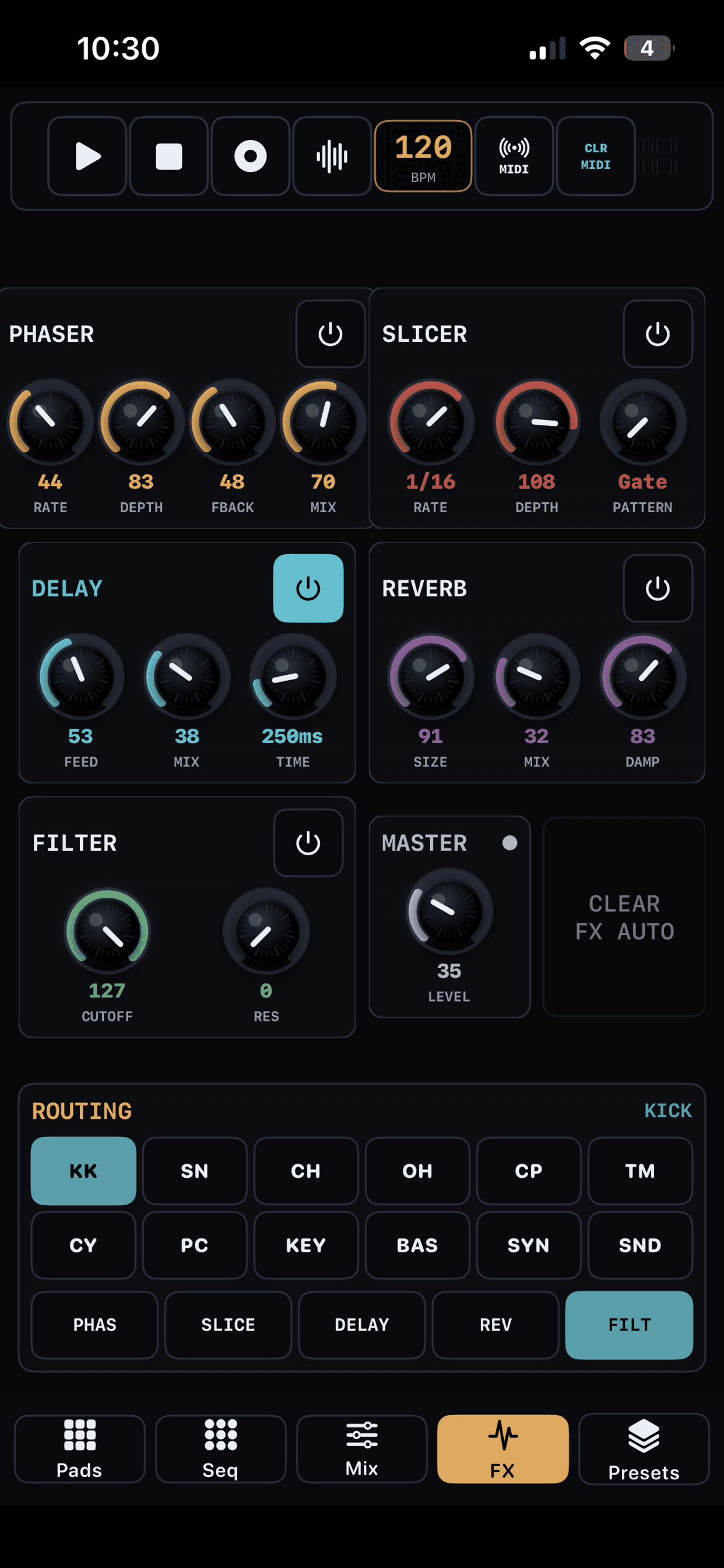Toggle the Filter power button

coord(308,843)
